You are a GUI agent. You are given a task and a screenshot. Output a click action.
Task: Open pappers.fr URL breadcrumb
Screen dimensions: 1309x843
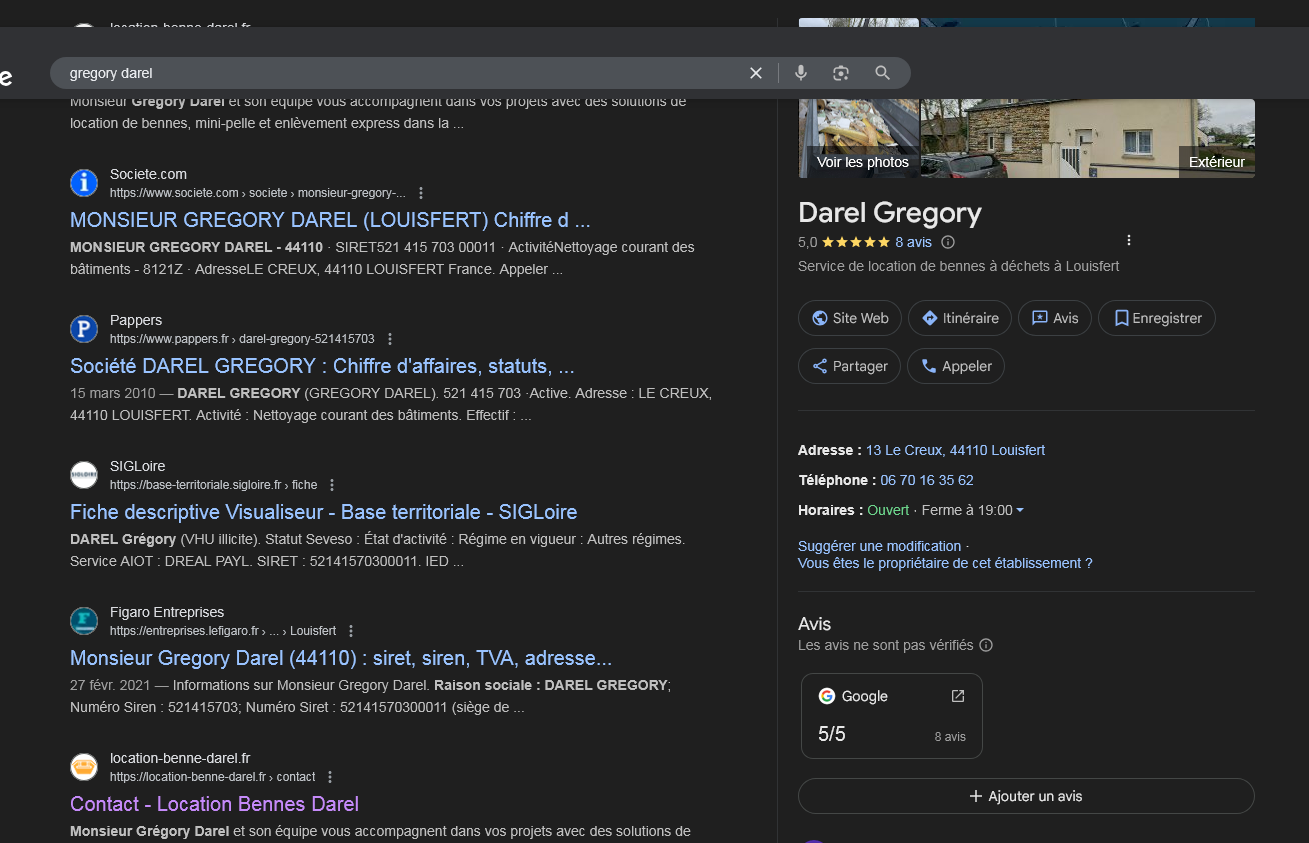pos(242,339)
